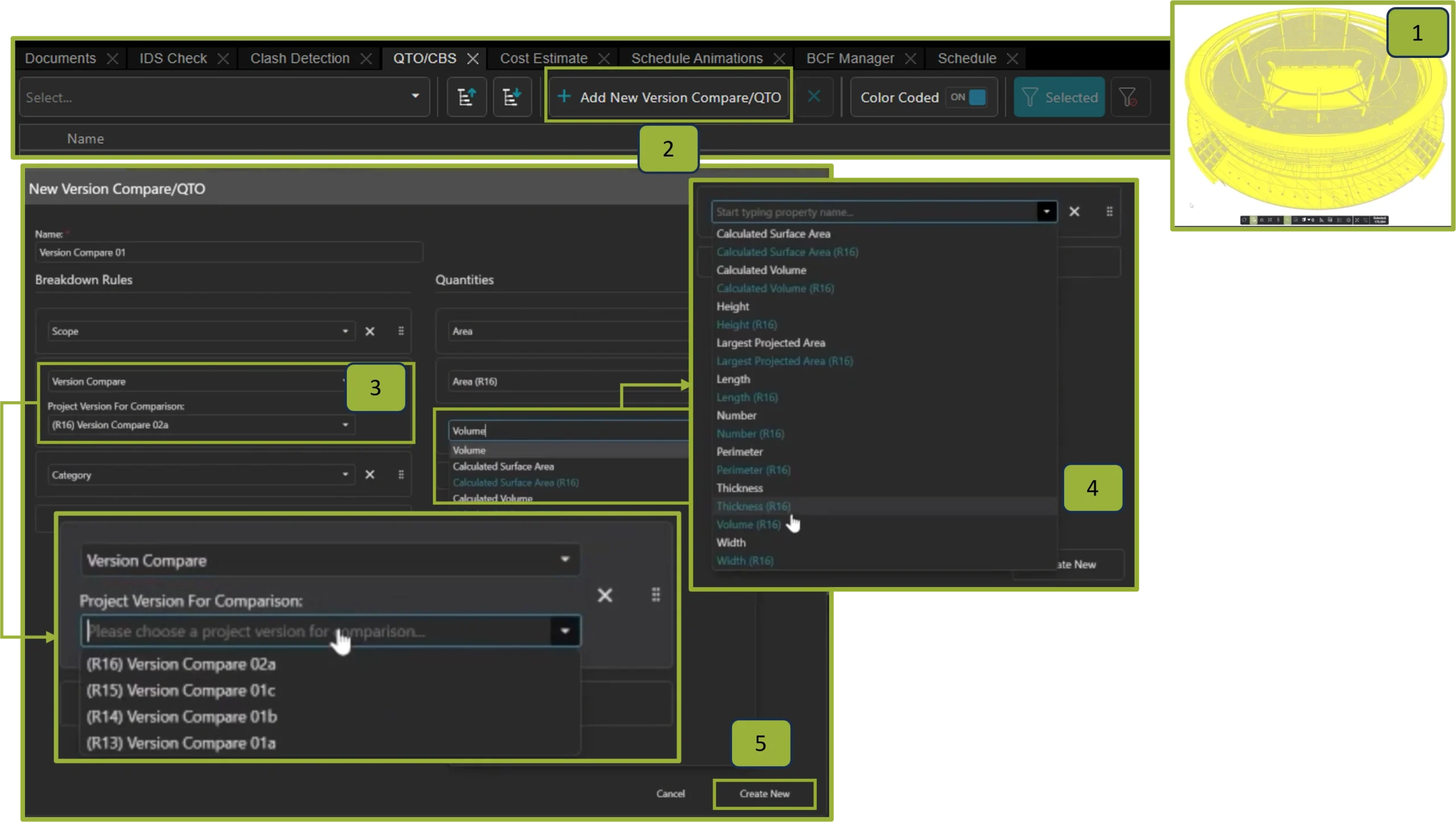Close the Clash Detection tab

coord(366,59)
